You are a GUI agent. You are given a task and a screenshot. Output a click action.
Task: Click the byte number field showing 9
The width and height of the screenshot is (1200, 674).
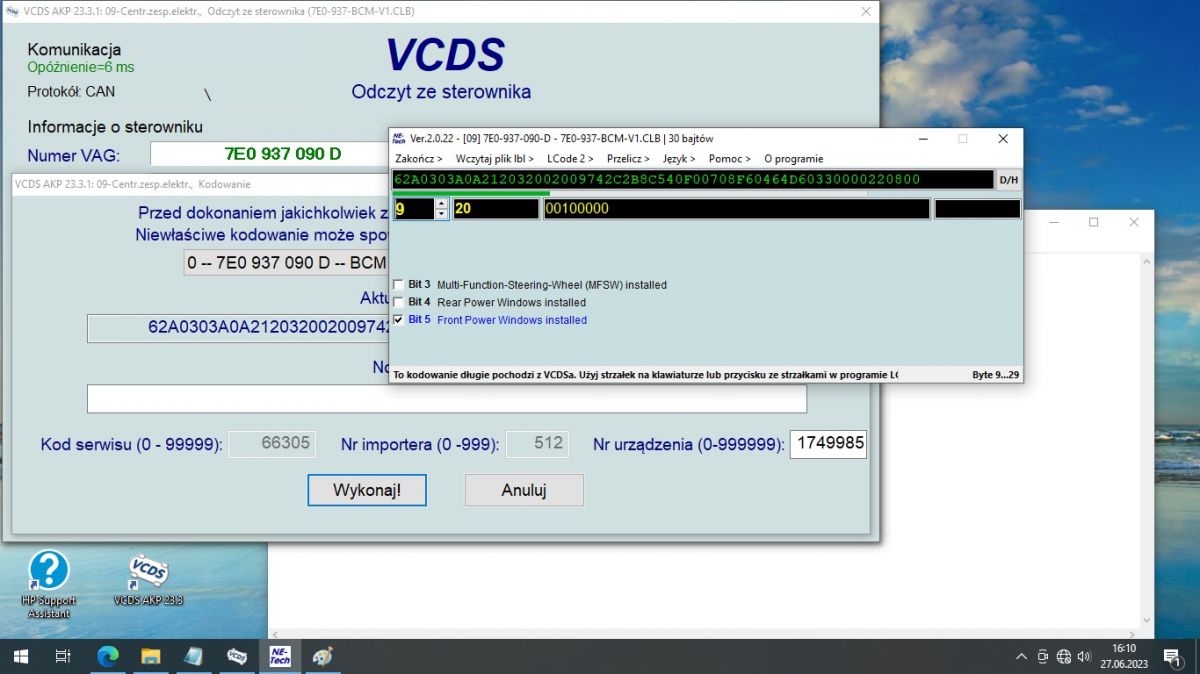point(413,209)
